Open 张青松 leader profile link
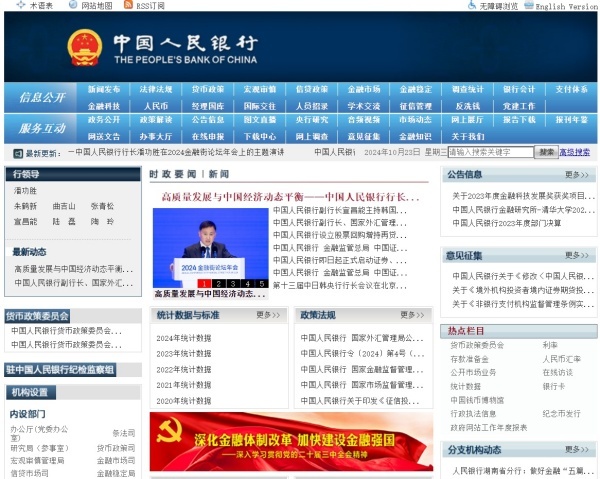The width and height of the screenshot is (600, 479). tap(102, 206)
